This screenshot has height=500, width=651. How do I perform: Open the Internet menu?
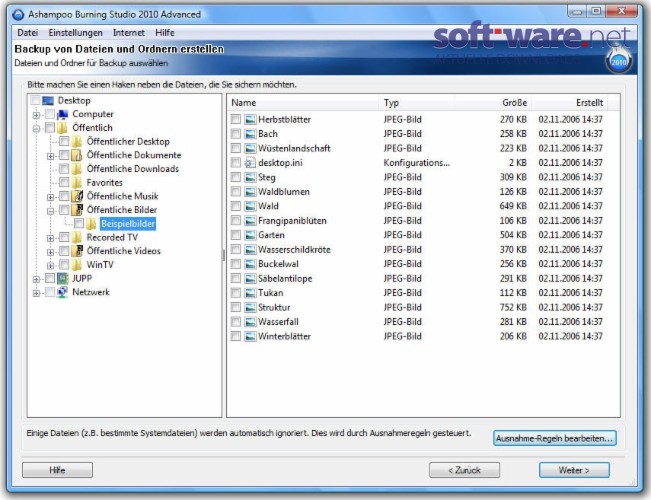pyautogui.click(x=129, y=33)
